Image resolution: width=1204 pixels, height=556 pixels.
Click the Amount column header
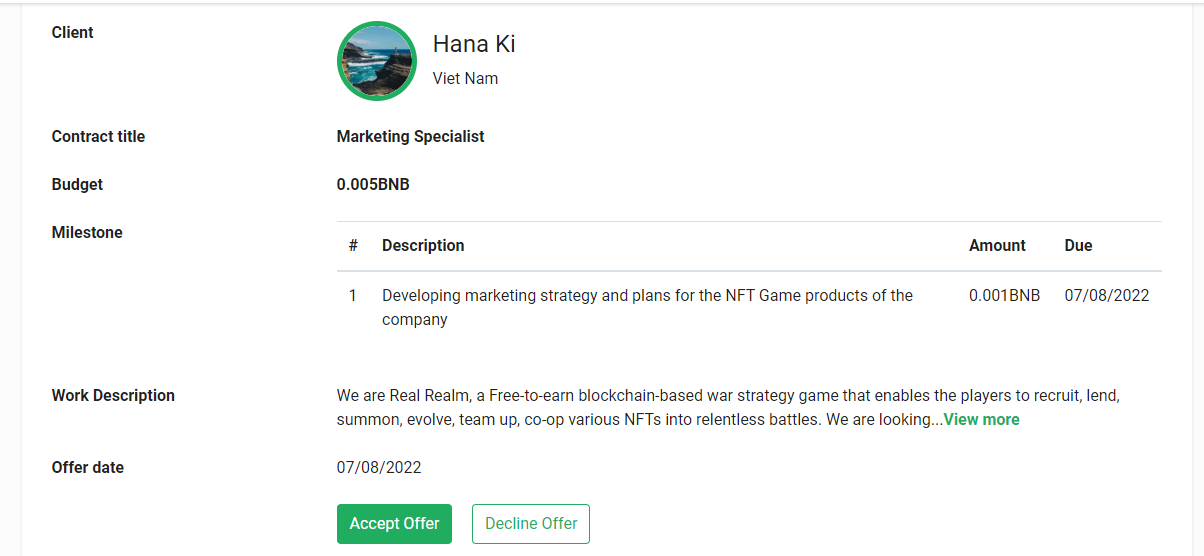(x=997, y=246)
